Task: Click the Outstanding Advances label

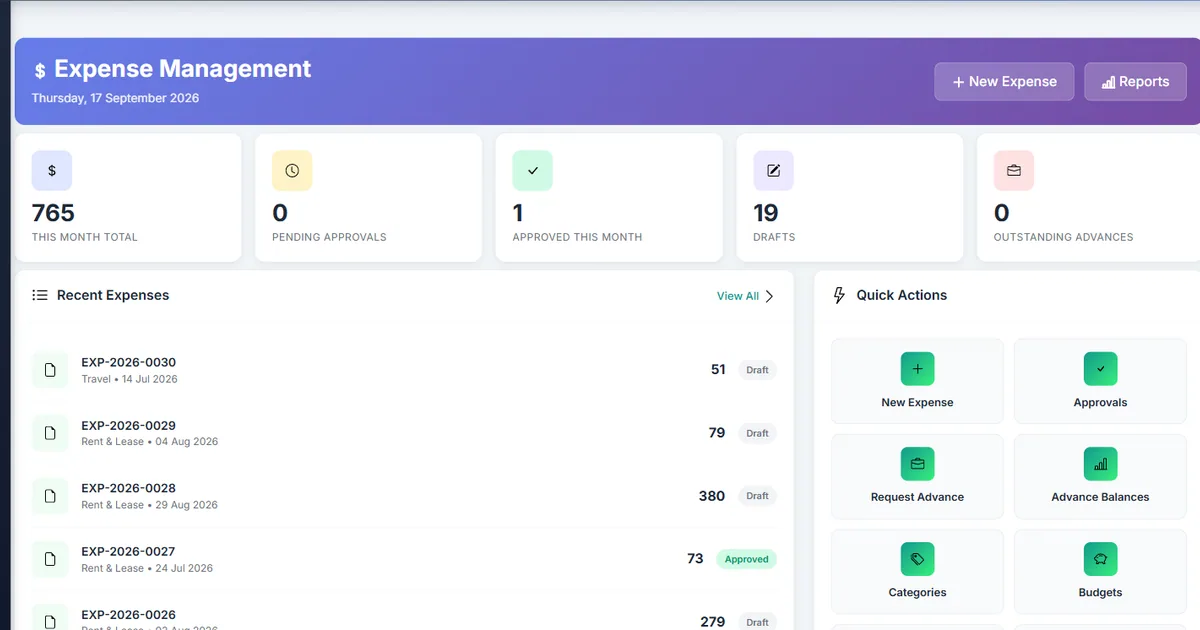Action: (1063, 237)
